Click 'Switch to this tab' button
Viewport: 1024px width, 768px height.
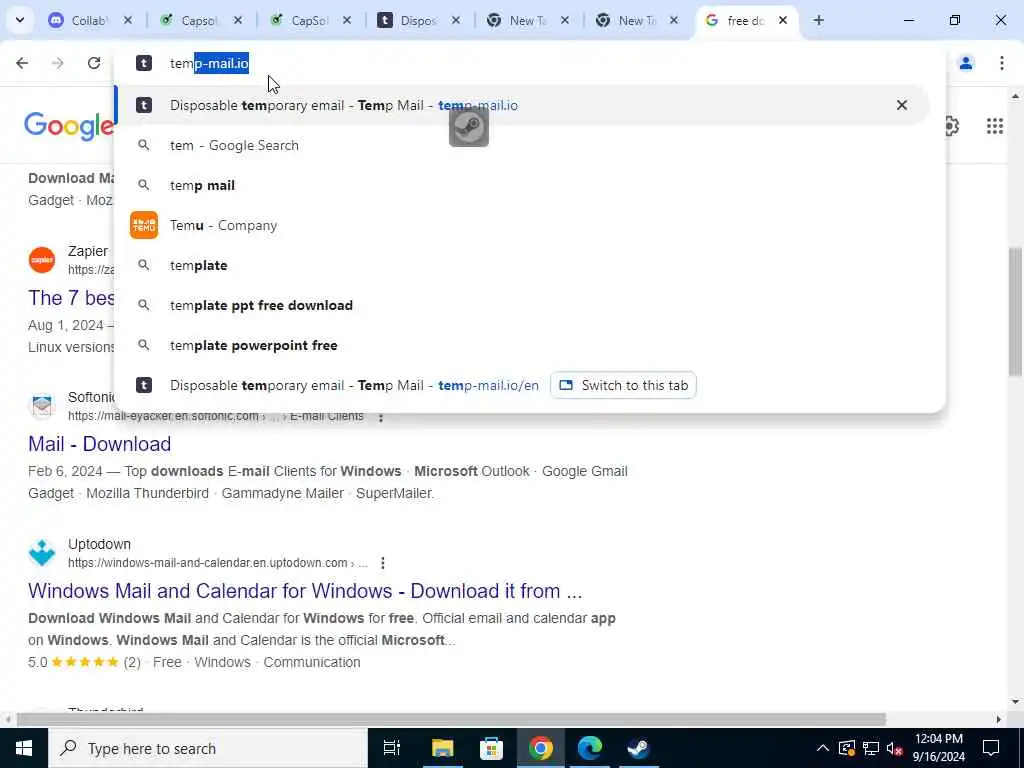coord(624,385)
